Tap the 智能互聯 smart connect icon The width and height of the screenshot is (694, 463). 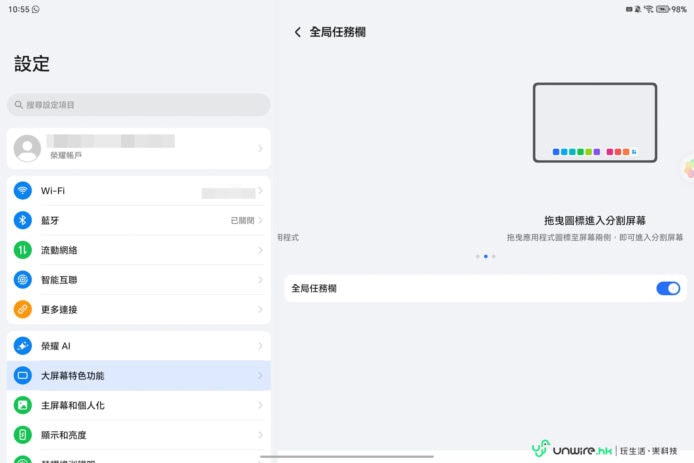click(23, 280)
